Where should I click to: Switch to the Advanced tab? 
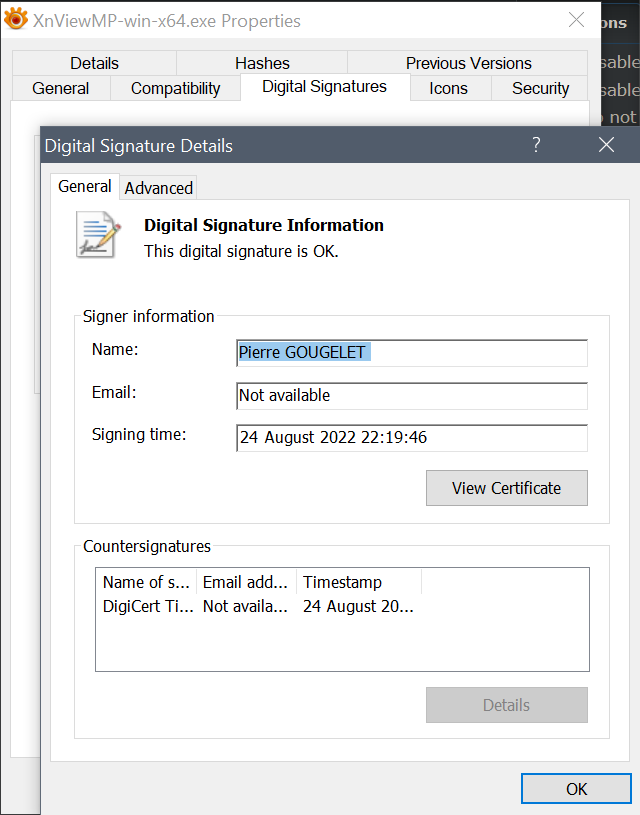pyautogui.click(x=158, y=188)
